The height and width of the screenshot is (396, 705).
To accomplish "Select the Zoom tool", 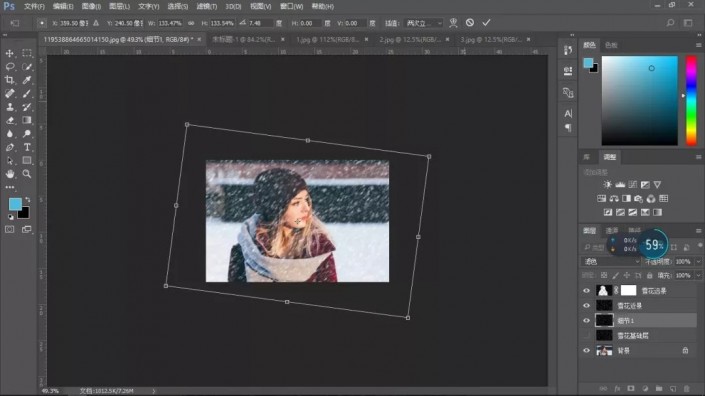I will 27,174.
